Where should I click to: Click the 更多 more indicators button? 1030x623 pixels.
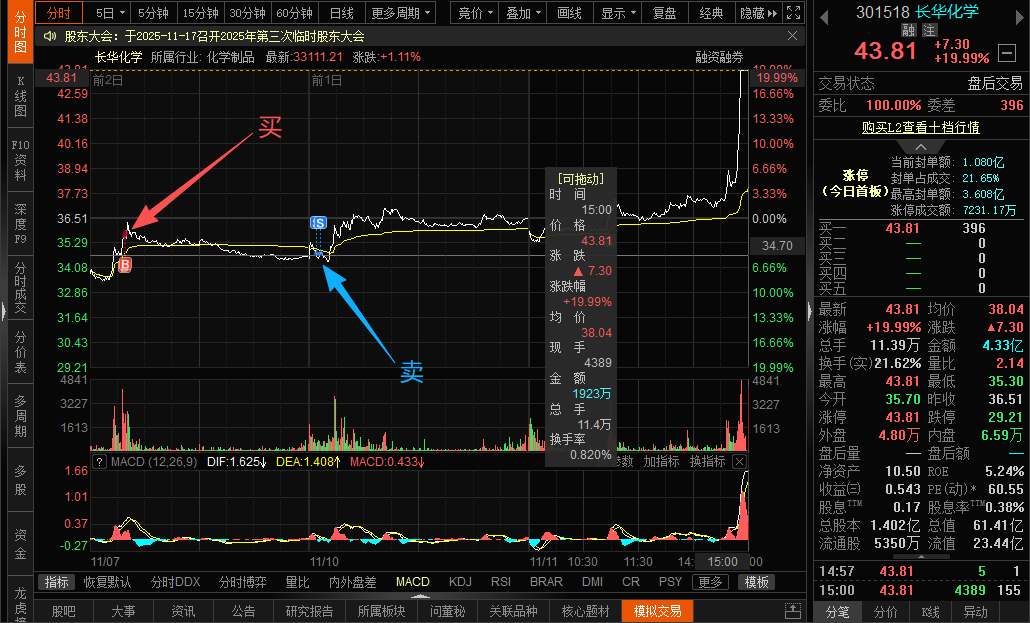709,582
